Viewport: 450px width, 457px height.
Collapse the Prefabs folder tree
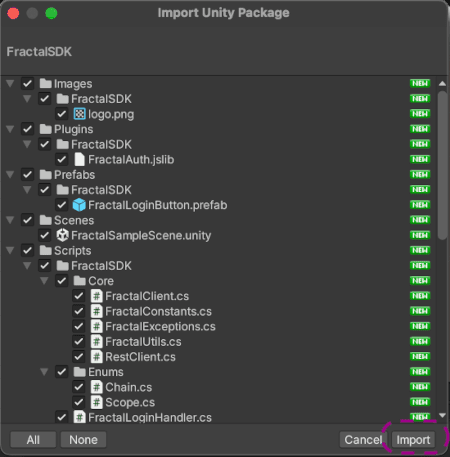10,174
